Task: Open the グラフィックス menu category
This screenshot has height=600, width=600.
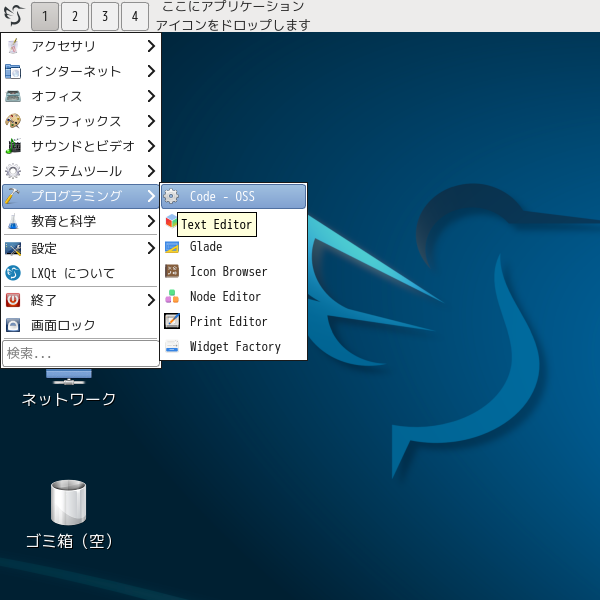Action: click(80, 121)
